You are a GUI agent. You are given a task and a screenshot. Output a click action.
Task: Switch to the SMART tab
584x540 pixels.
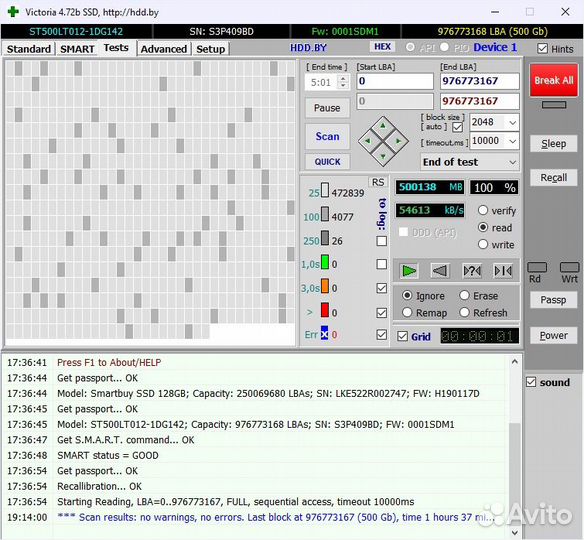click(77, 49)
